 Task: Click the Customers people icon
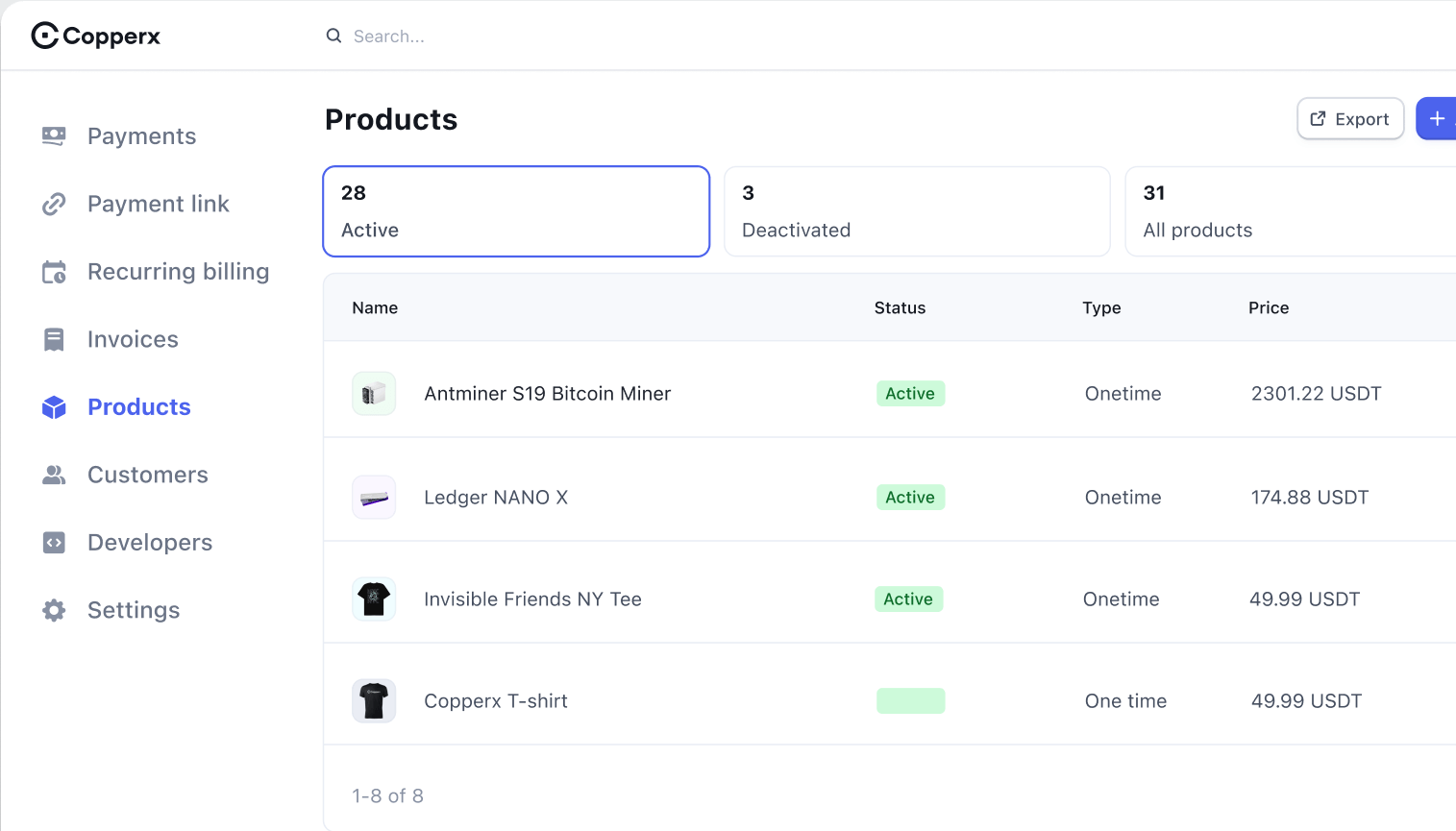[54, 475]
